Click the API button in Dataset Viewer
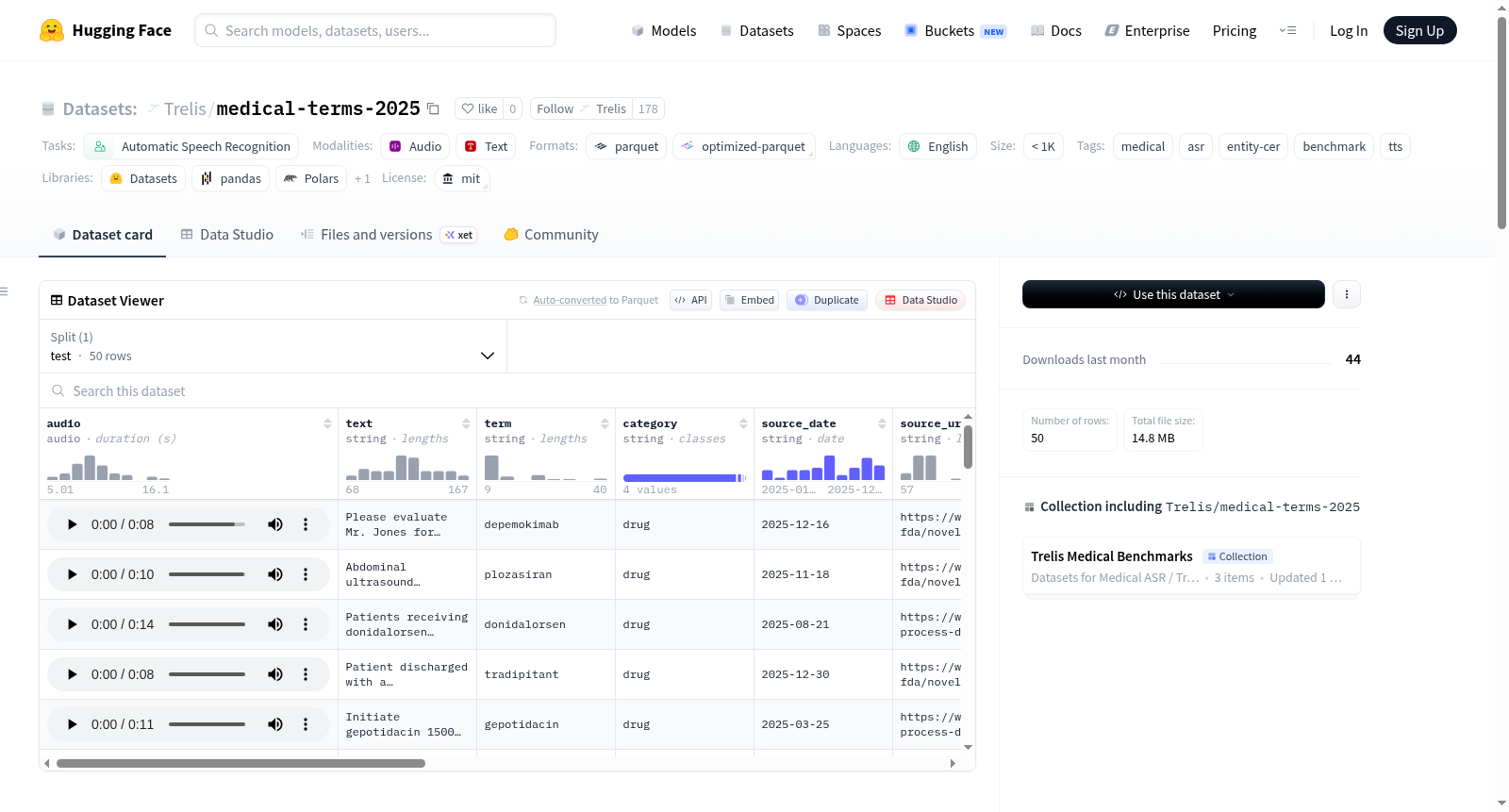Viewport: 1509px width, 812px height. [690, 300]
